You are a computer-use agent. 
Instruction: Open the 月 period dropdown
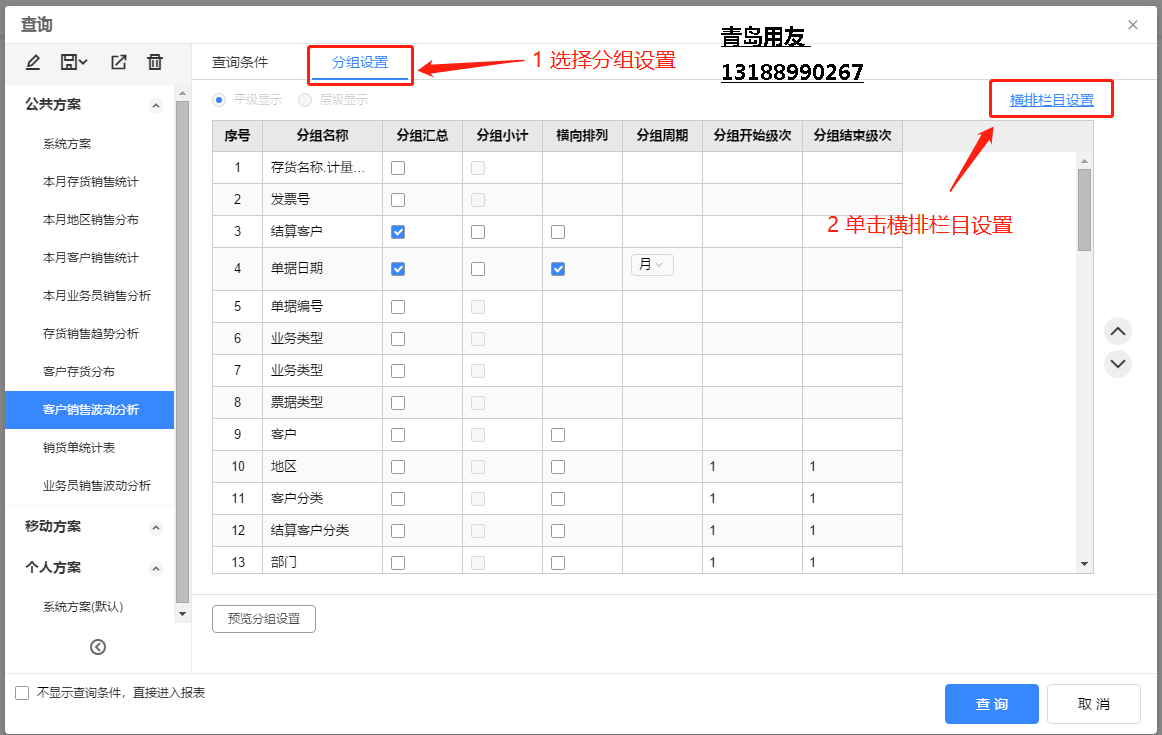[652, 265]
